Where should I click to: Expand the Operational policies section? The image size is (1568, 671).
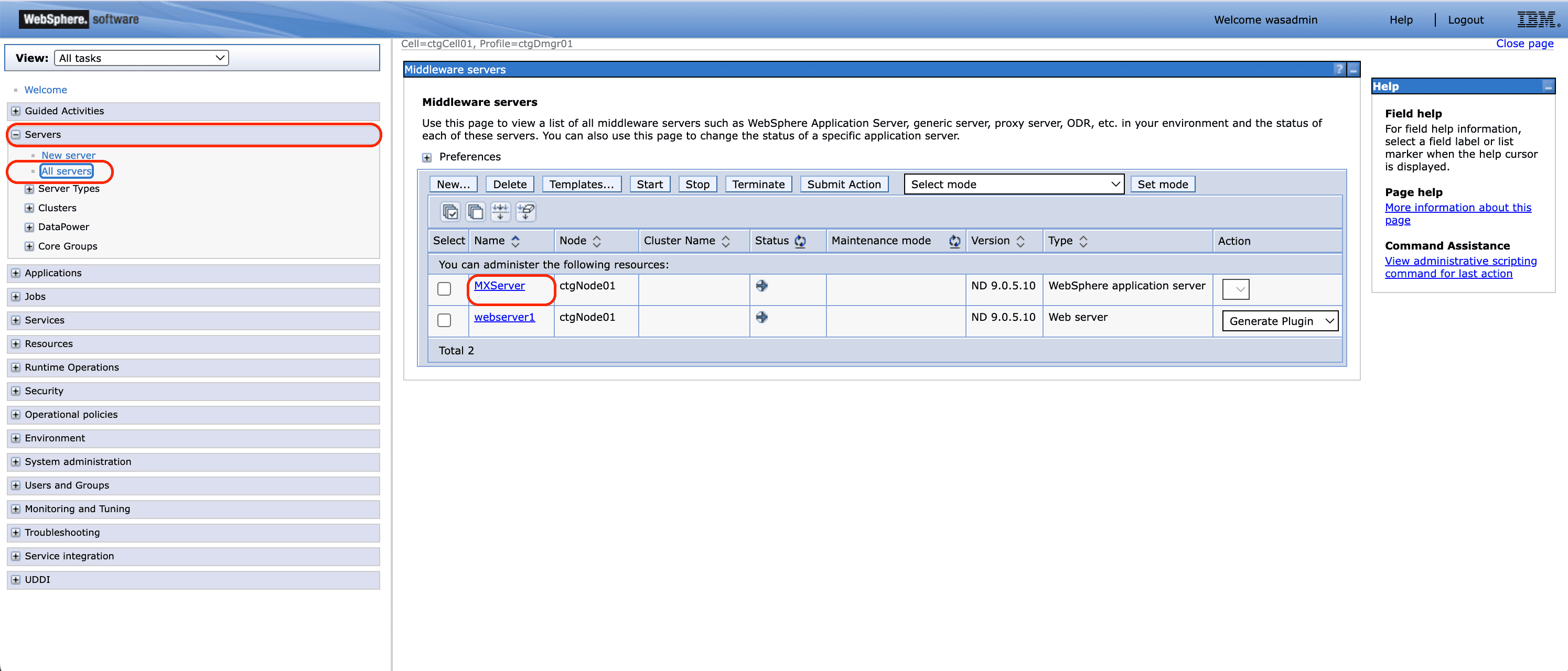click(16, 414)
